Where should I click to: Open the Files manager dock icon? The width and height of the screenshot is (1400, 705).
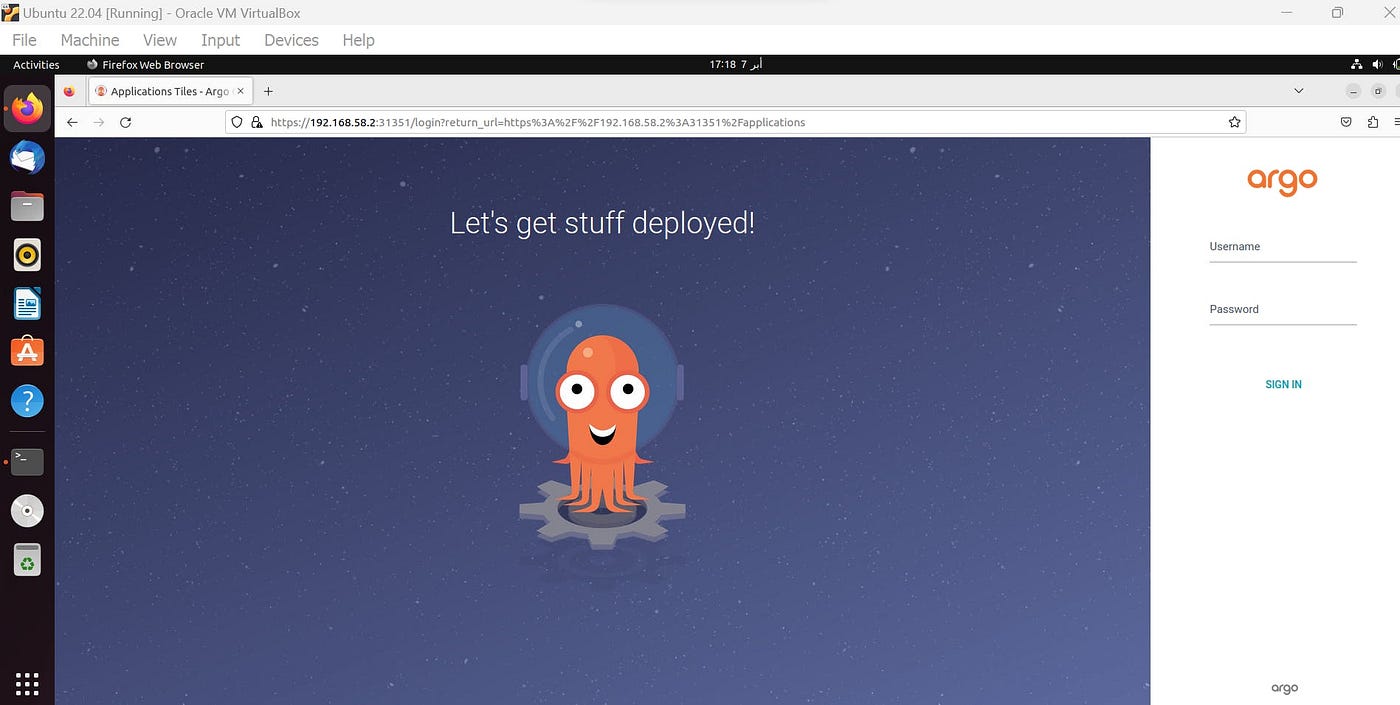(x=27, y=207)
